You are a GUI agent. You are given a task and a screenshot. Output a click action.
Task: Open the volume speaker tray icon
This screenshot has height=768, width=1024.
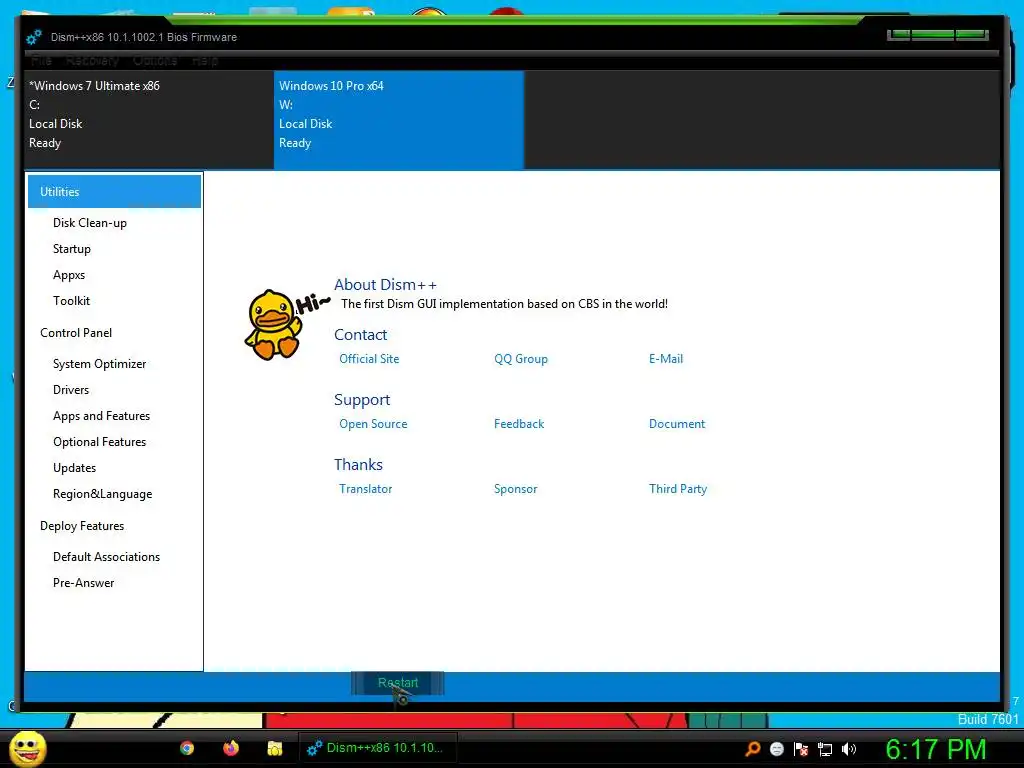coord(849,749)
